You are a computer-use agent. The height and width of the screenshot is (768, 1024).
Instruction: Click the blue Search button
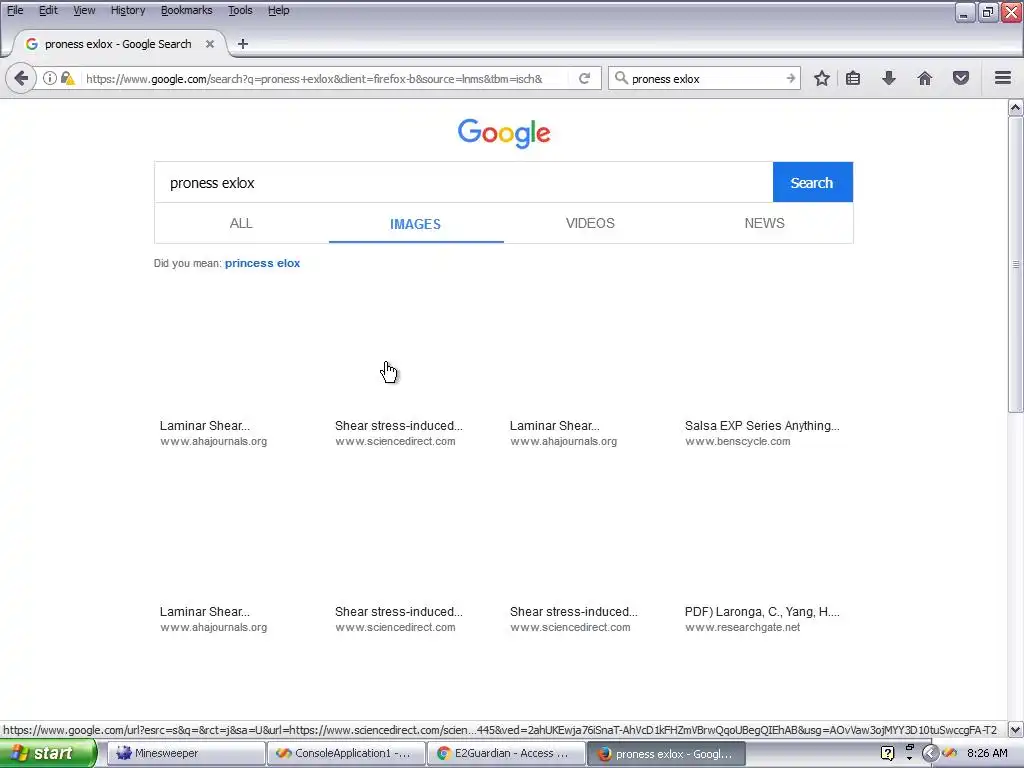point(812,182)
